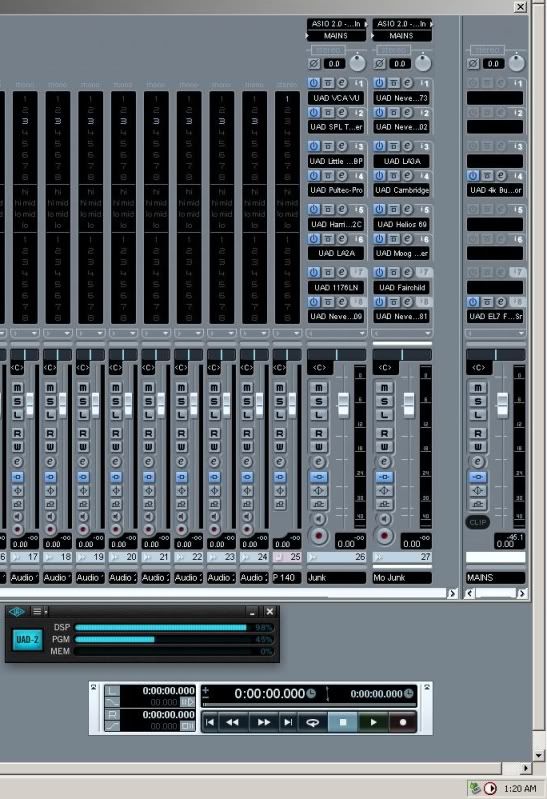547x799 pixels.
Task: Open channel settings with Junk channel's e button
Action: tap(319, 462)
